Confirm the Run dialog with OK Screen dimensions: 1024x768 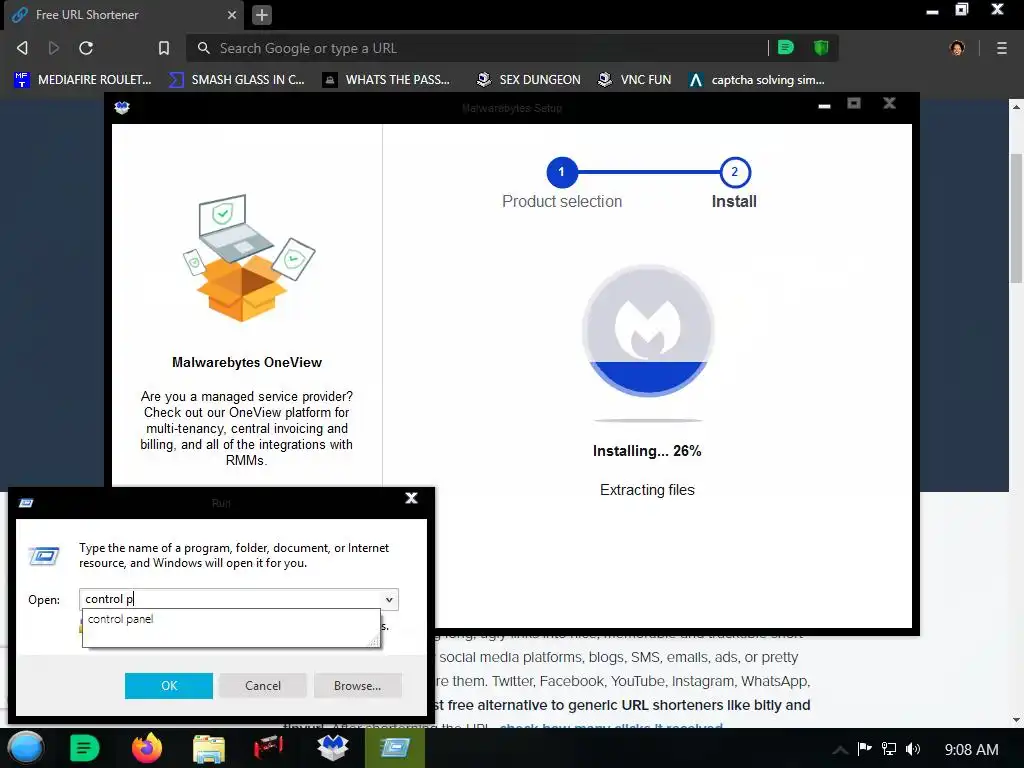click(x=169, y=686)
